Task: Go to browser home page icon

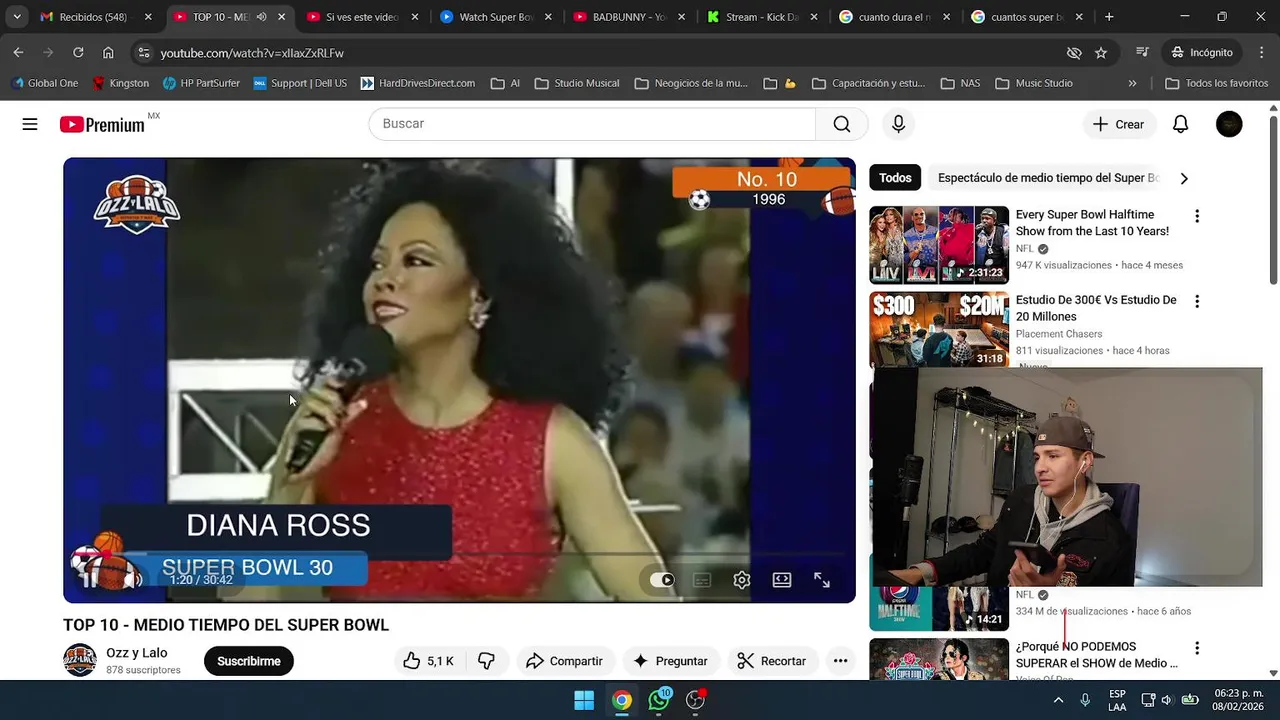Action: (x=108, y=52)
